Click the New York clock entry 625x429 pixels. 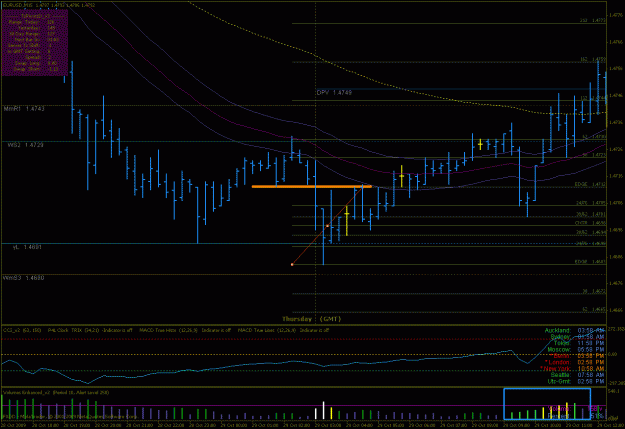click(x=572, y=368)
